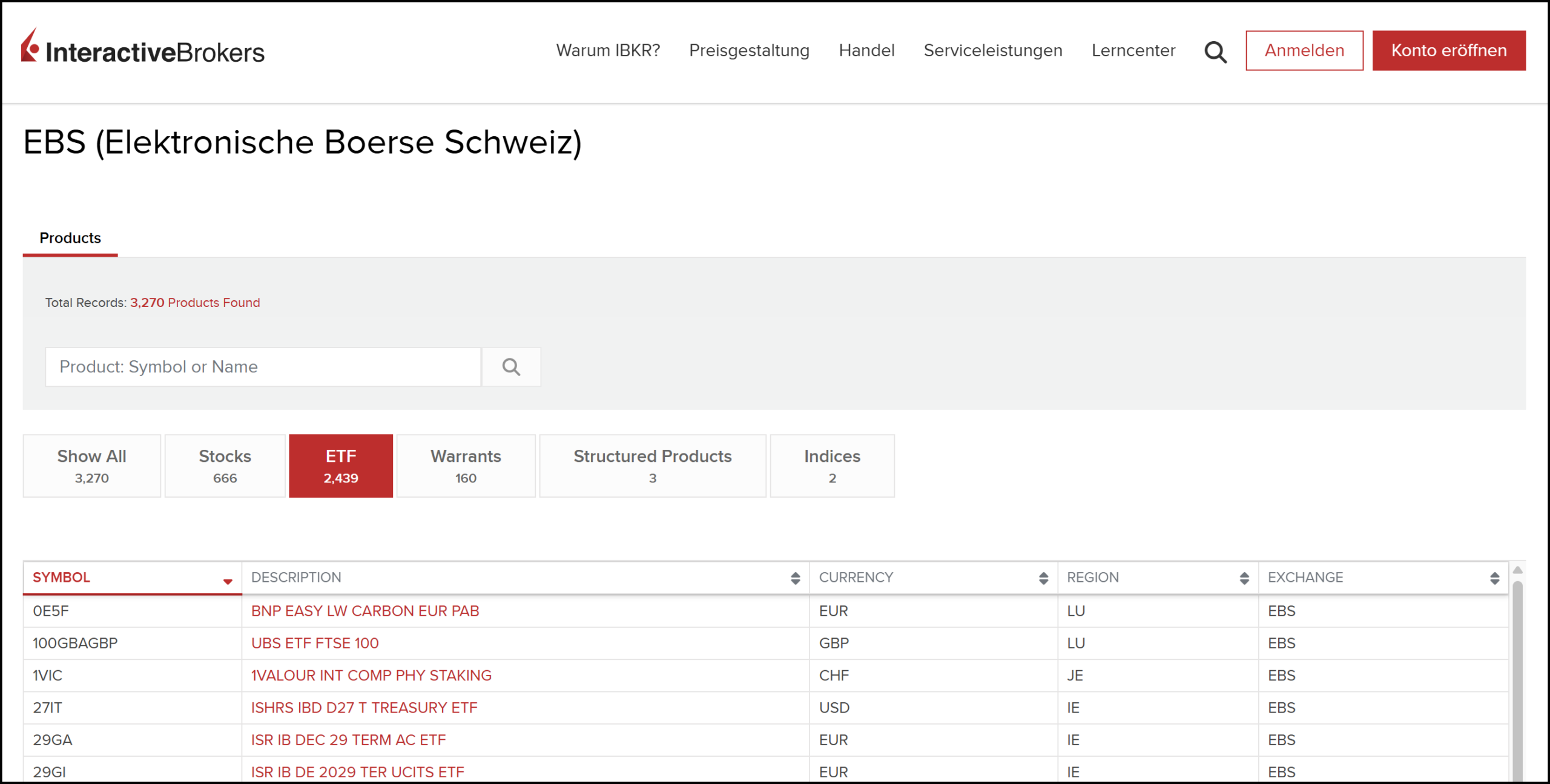This screenshot has height=784, width=1550.
Task: Sort table by Description arrows
Action: coord(795,578)
